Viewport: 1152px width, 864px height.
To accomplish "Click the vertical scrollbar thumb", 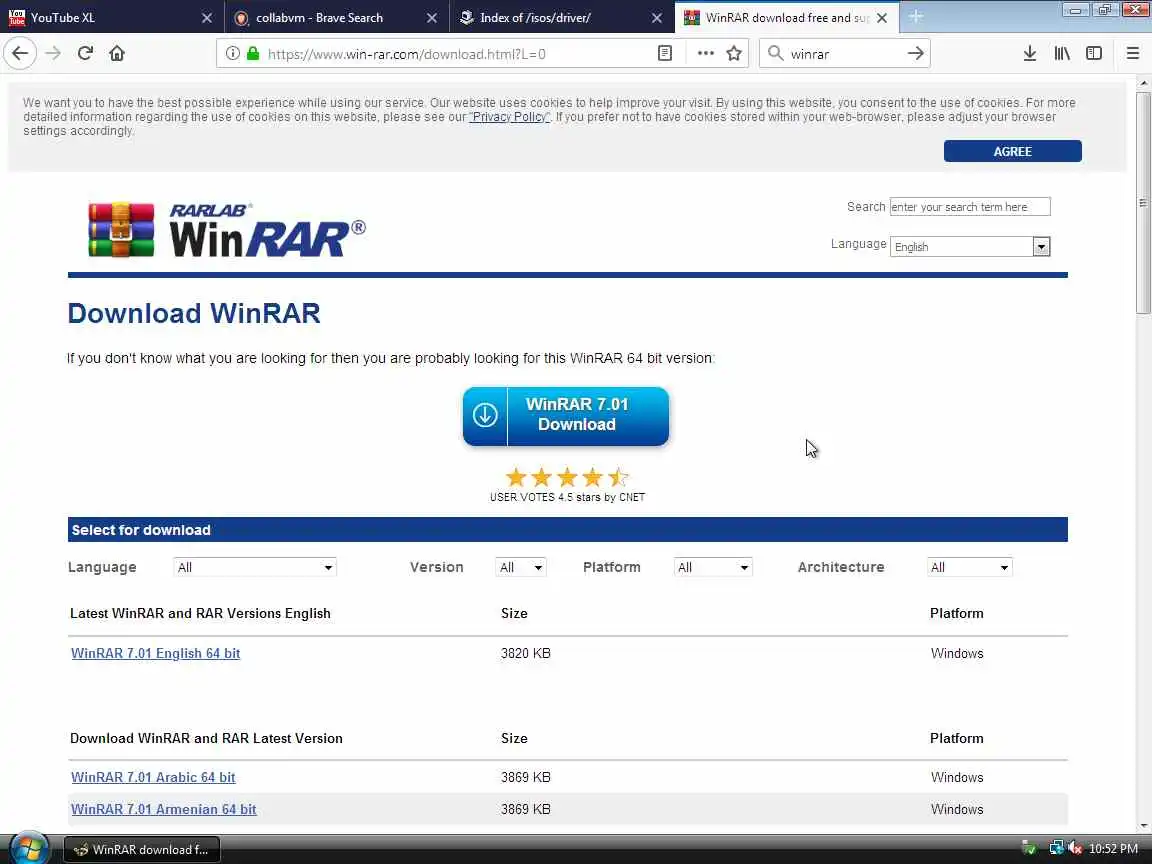I will point(1142,203).
